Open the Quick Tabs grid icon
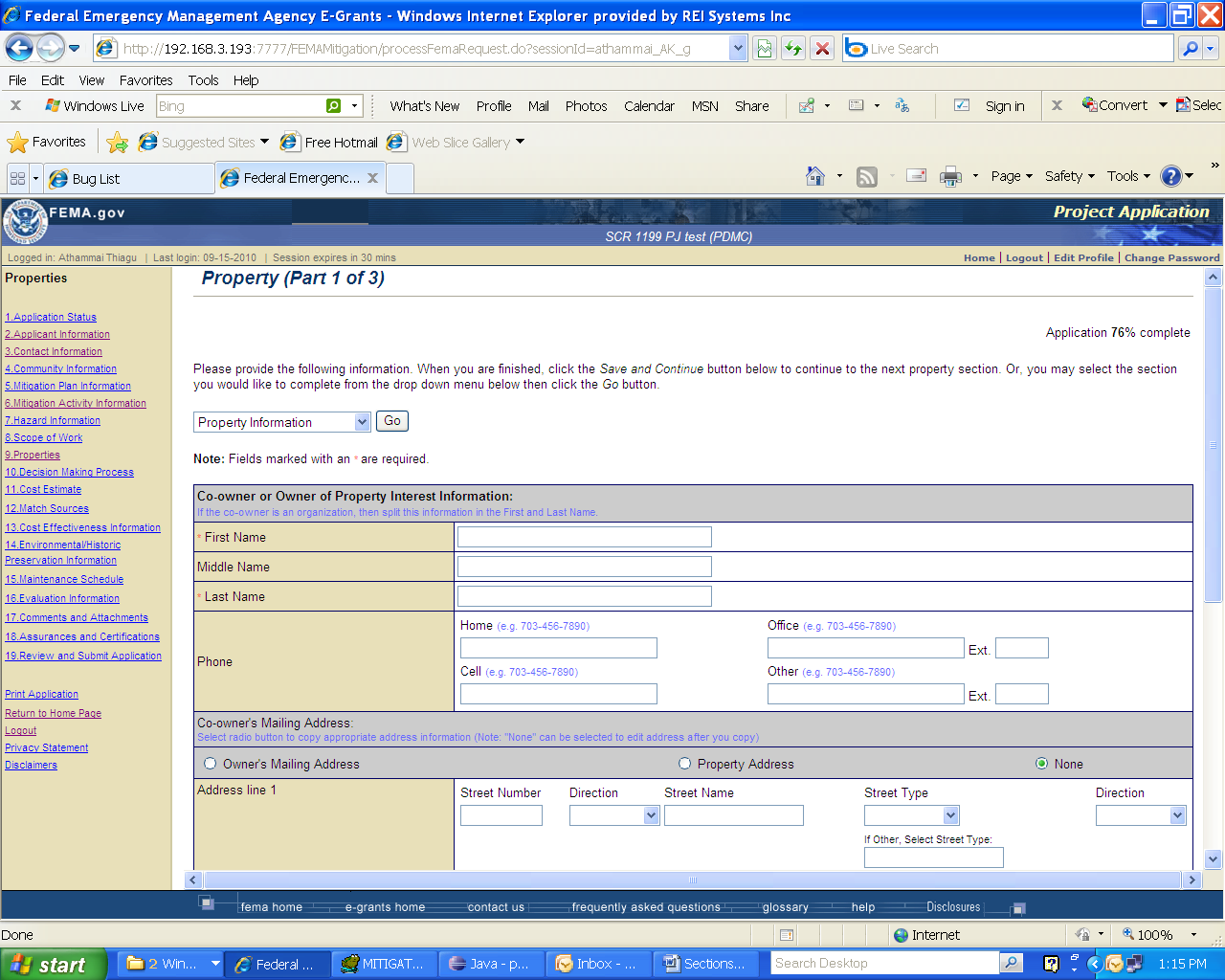This screenshot has width=1225, height=980. coord(17,178)
